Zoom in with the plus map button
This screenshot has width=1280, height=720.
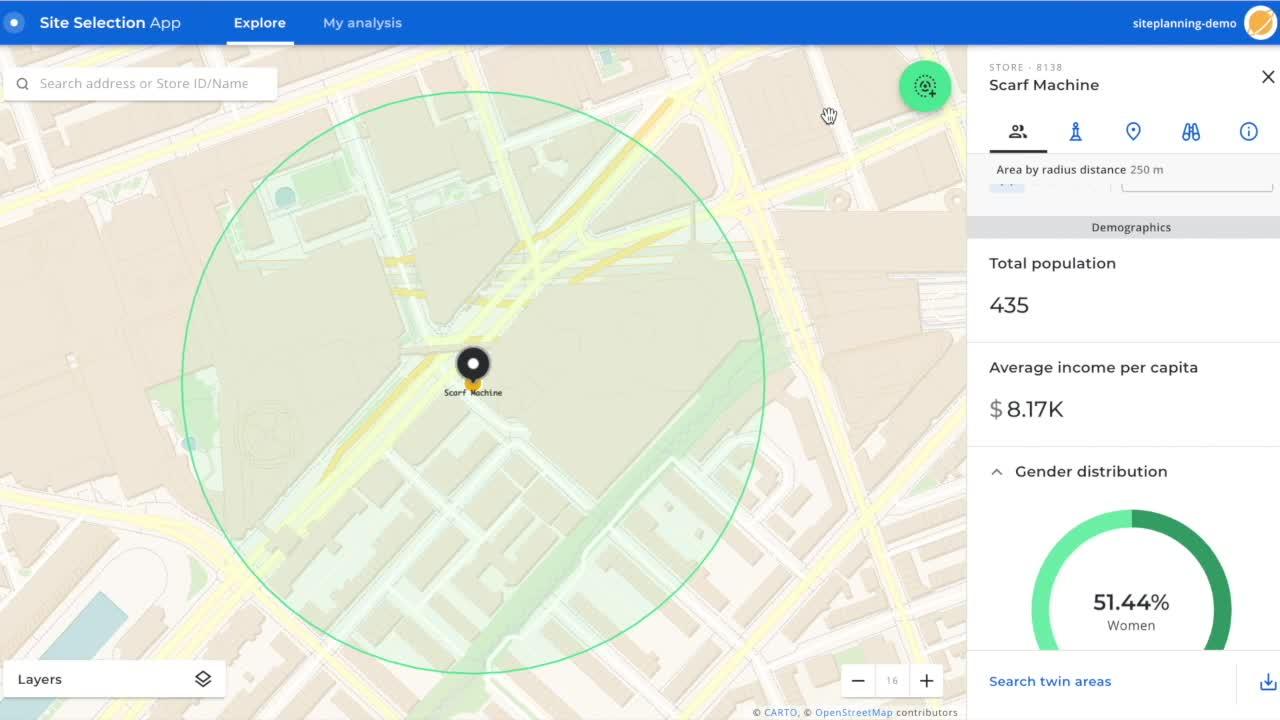pyautogui.click(x=926, y=680)
